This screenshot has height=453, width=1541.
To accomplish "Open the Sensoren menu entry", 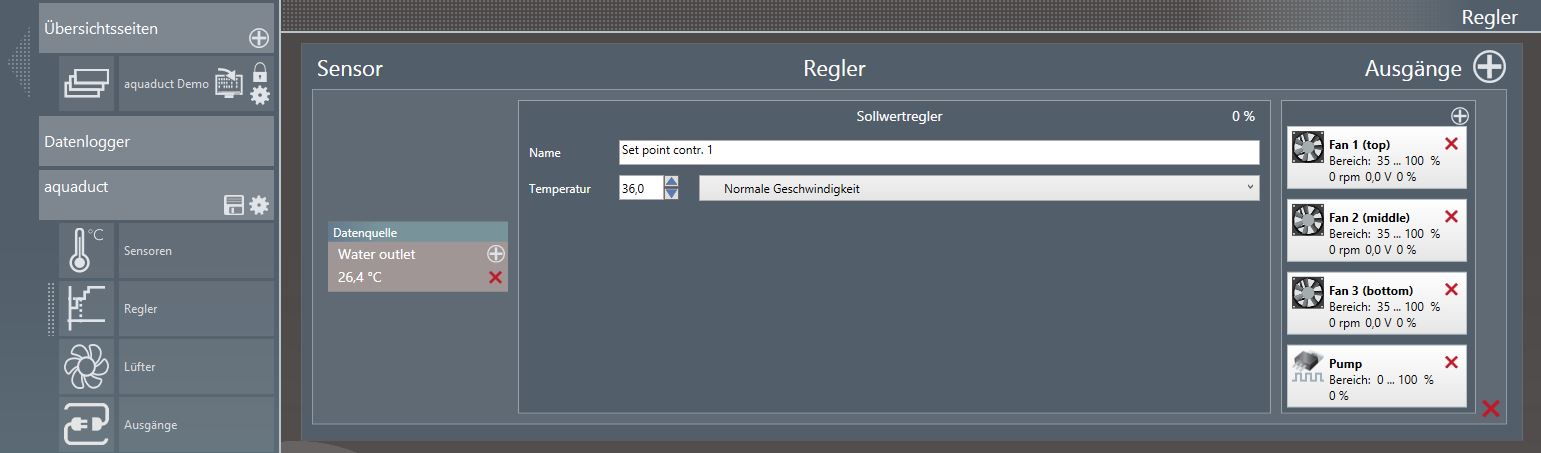I will click(196, 250).
